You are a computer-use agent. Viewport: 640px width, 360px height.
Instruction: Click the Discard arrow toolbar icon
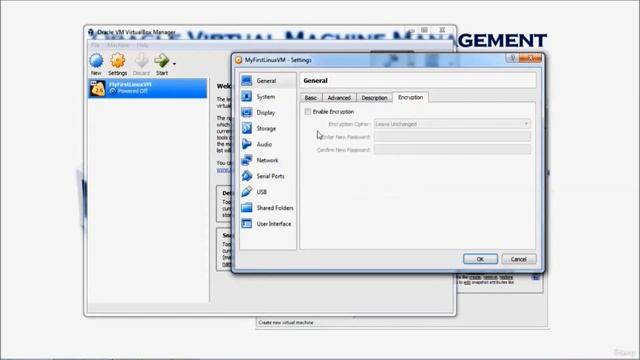pos(141,61)
